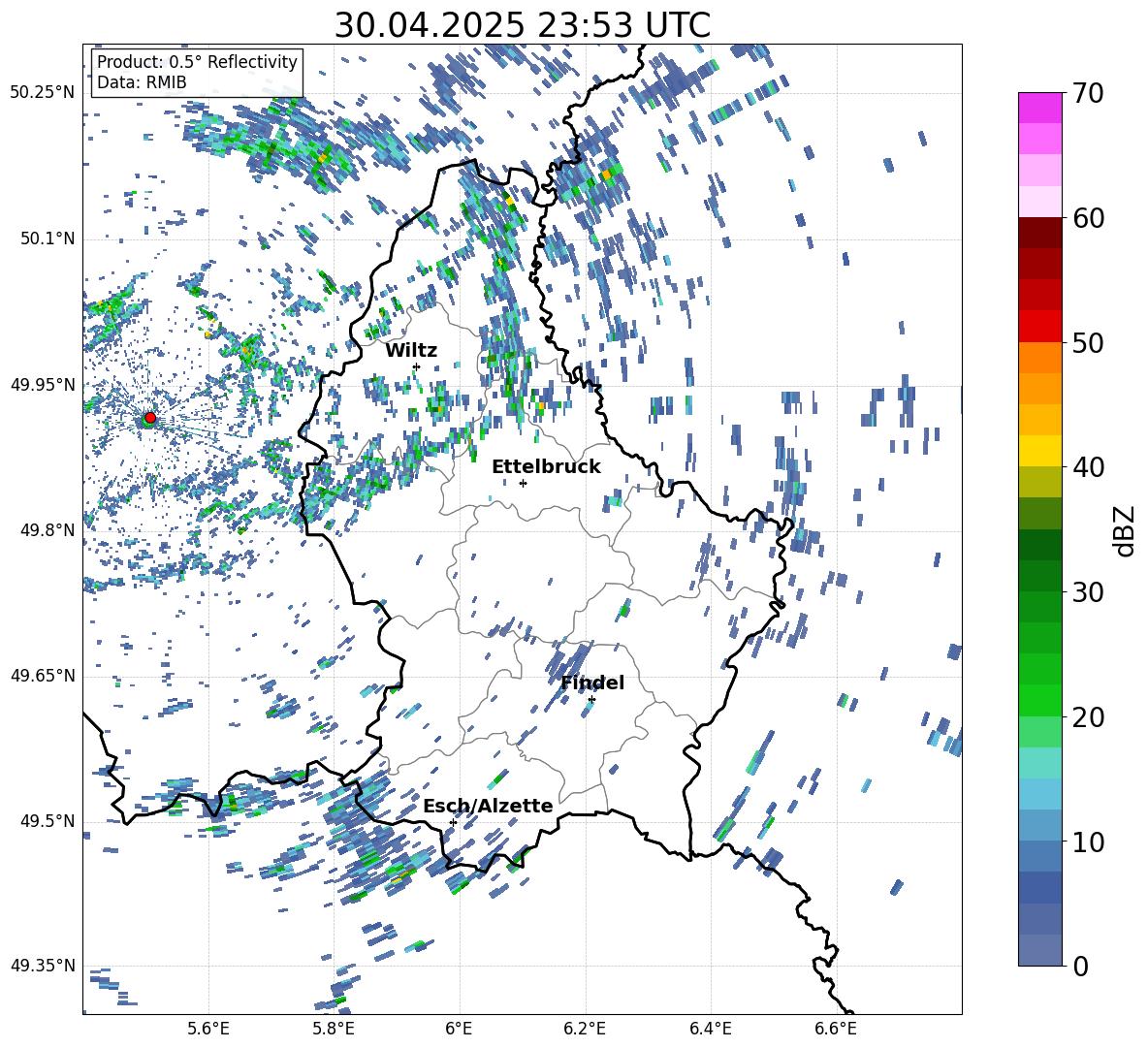Click the colorbar label 70
The image size is (1148, 1048).
[1088, 93]
